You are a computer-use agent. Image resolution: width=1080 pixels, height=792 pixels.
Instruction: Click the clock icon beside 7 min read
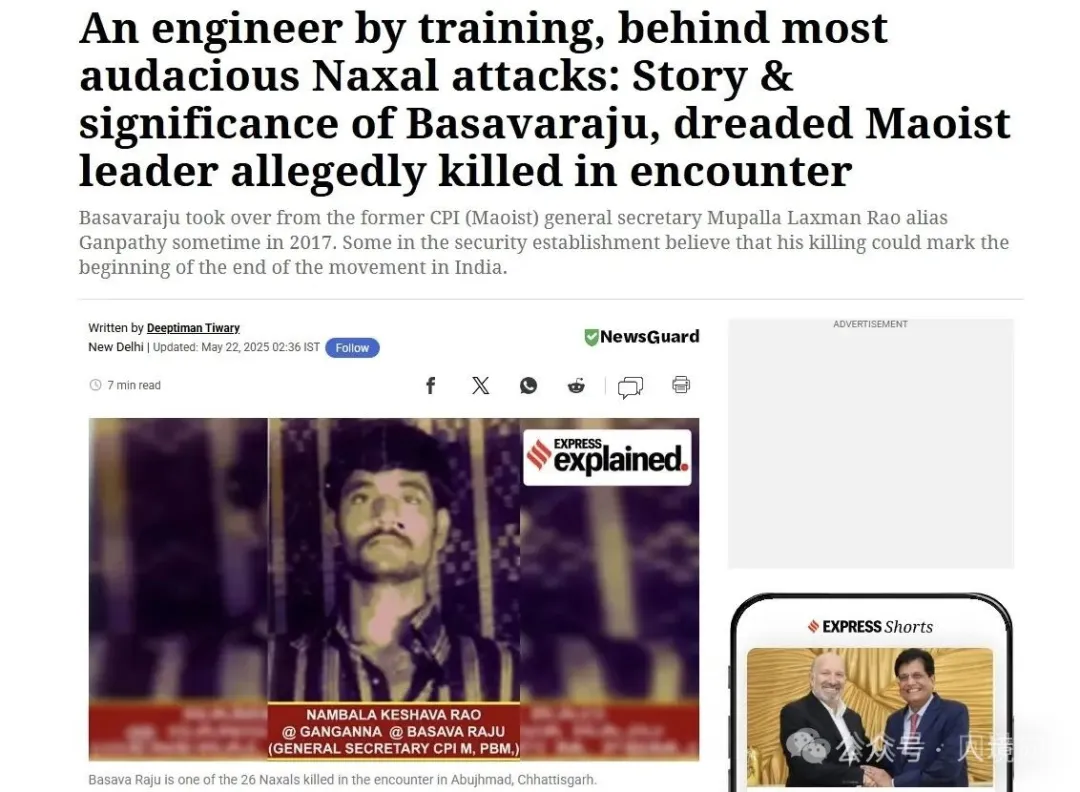click(x=96, y=385)
